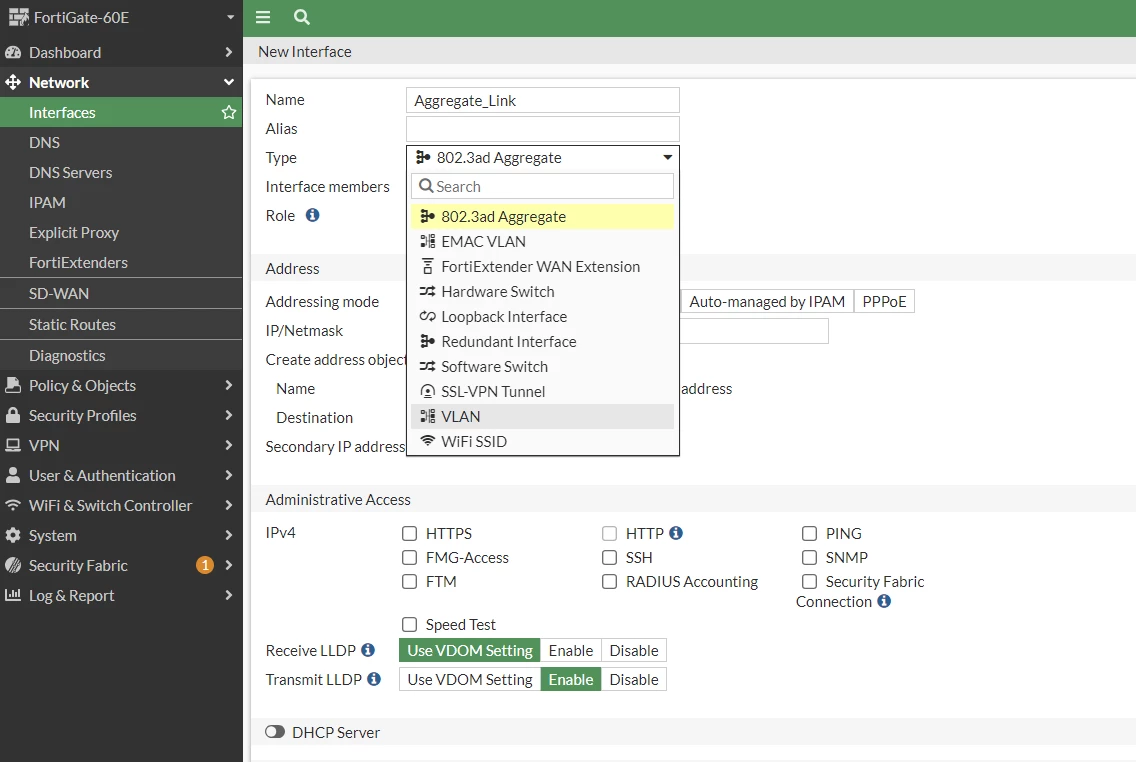Click the Security Profiles lock icon
The width and height of the screenshot is (1136, 762).
point(13,415)
